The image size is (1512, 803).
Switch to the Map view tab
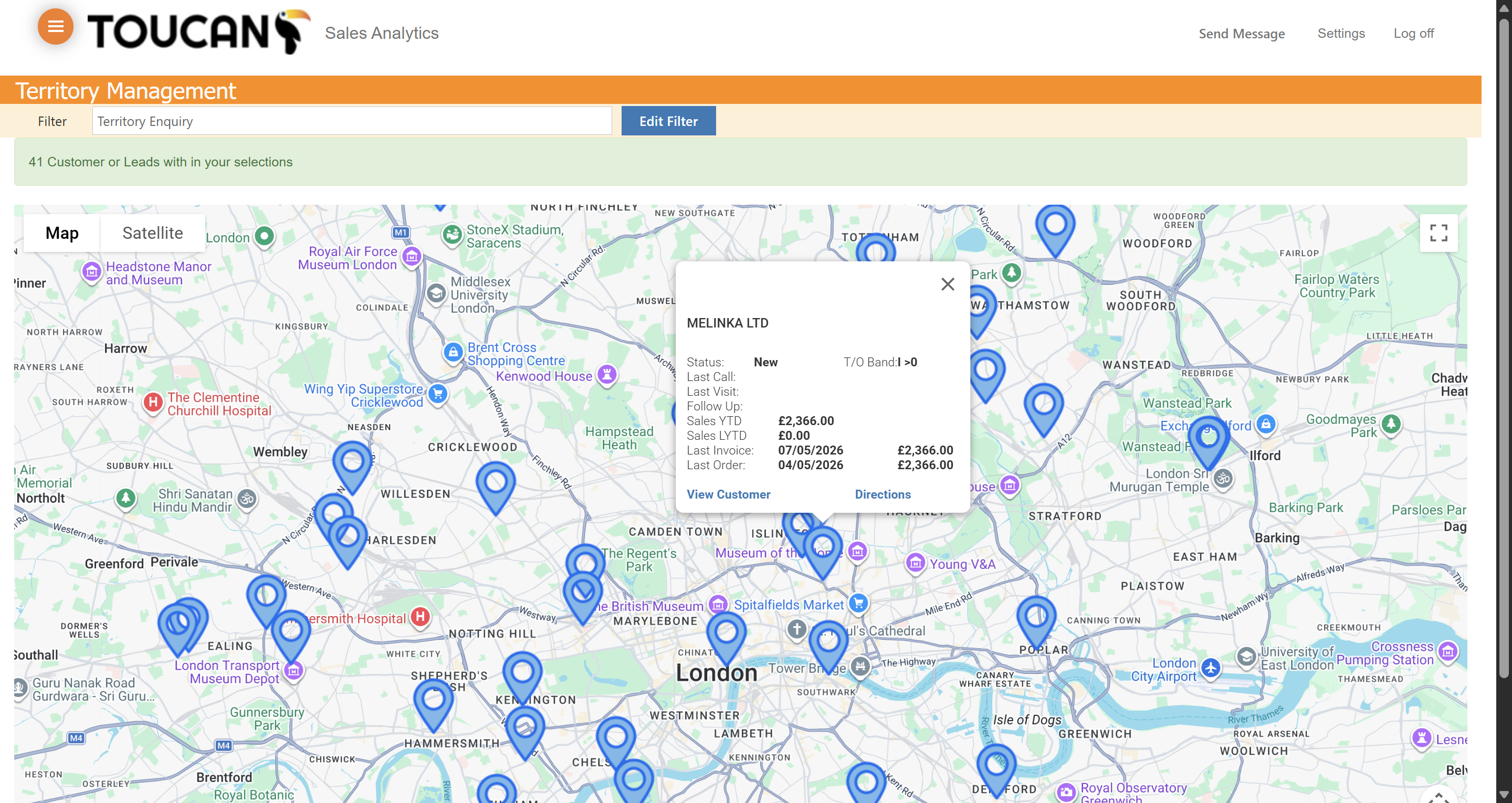point(62,233)
